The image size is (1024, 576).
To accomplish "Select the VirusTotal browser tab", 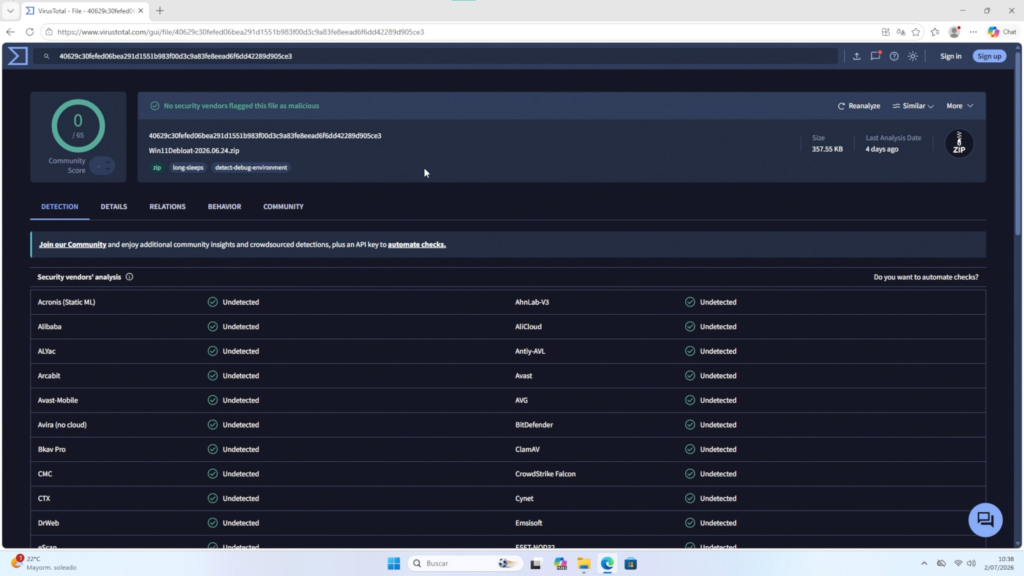I will (85, 10).
